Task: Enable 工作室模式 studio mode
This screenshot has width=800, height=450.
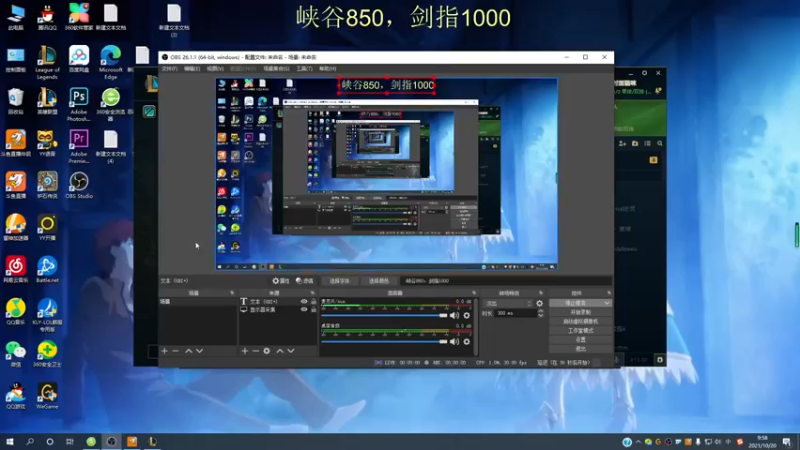Action: (x=580, y=331)
